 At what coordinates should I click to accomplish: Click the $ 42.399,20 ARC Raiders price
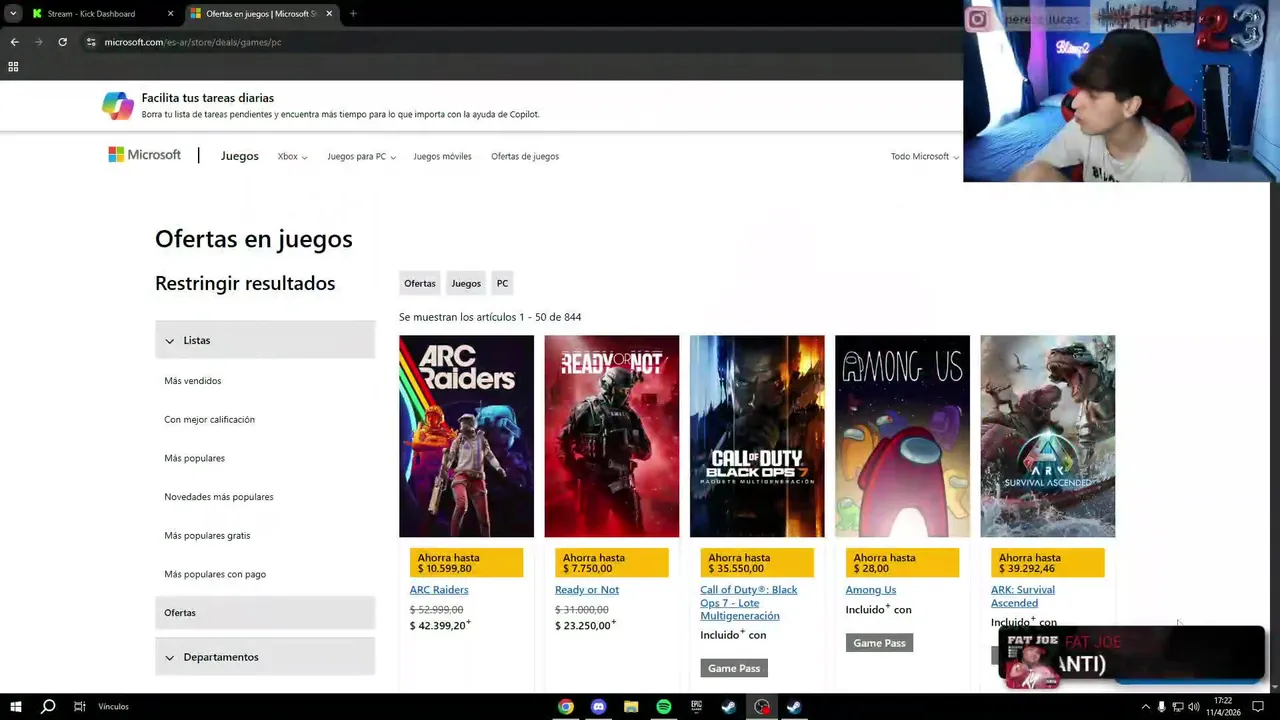pos(440,626)
